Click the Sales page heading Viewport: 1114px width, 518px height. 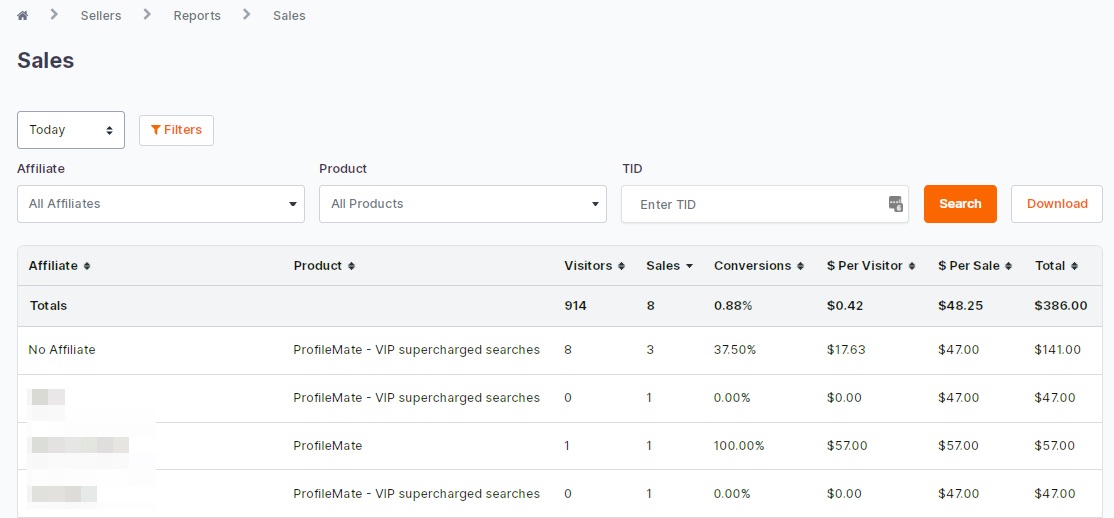point(45,60)
